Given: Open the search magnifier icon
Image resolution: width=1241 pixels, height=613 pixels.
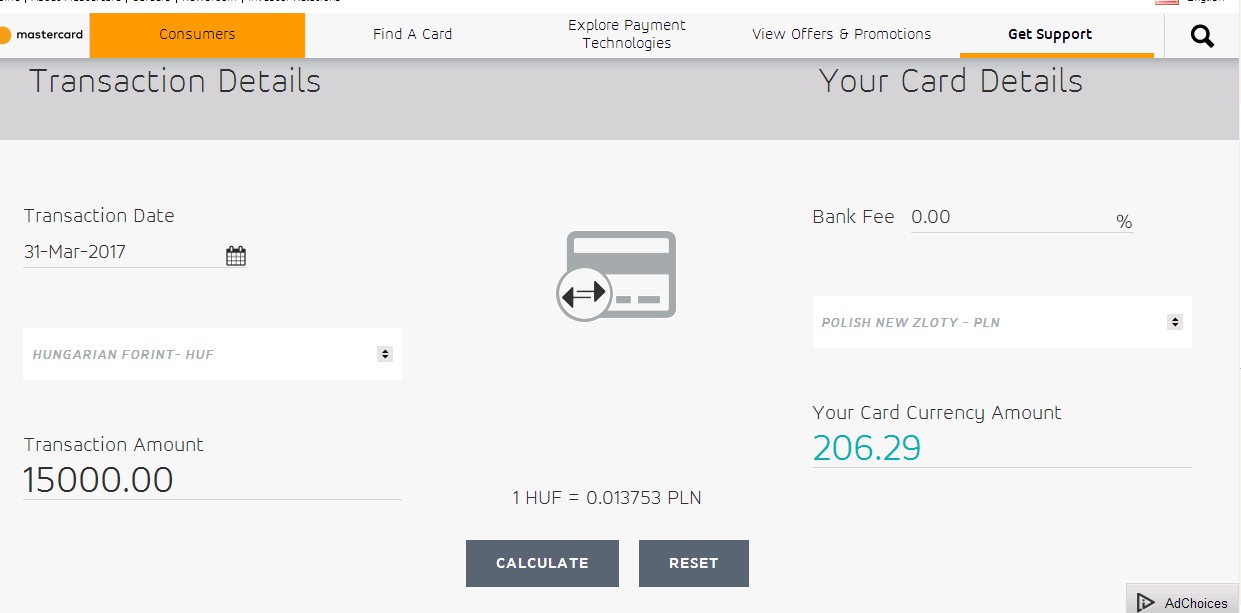Looking at the screenshot, I should point(1202,37).
